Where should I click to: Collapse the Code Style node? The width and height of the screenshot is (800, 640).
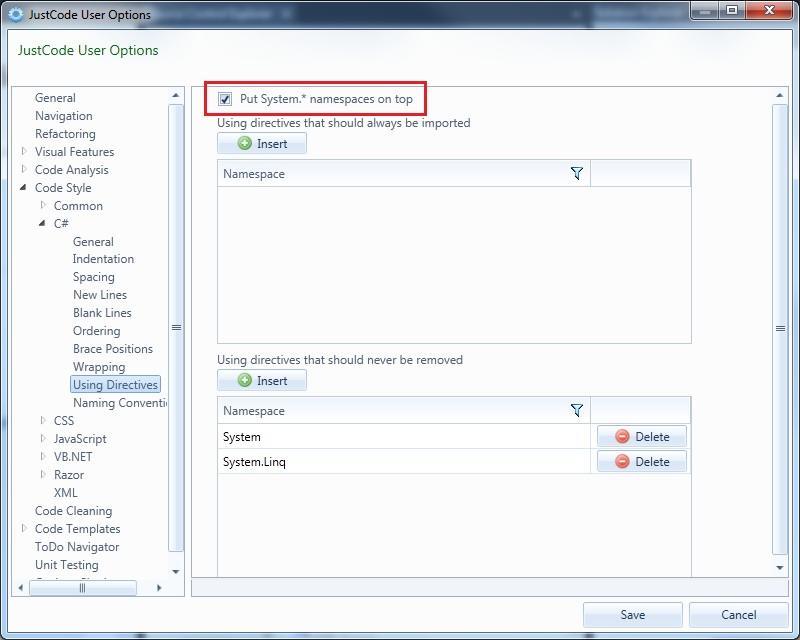coord(23,187)
